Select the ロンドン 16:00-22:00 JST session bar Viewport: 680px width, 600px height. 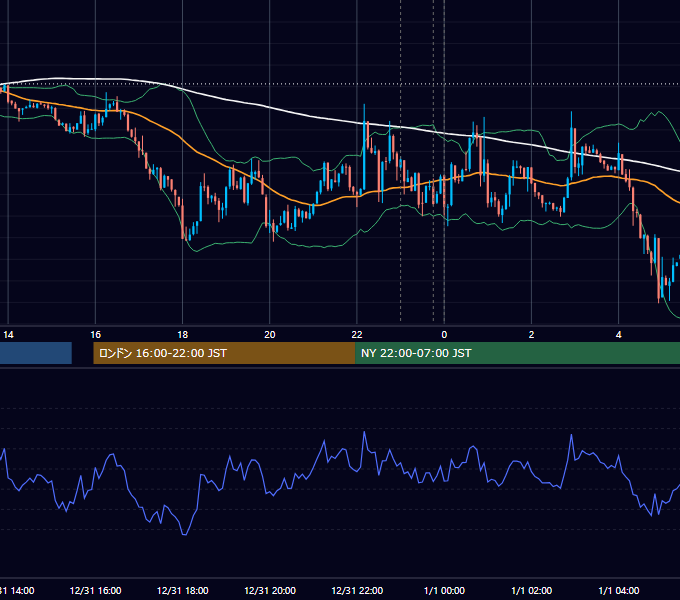(x=224, y=353)
